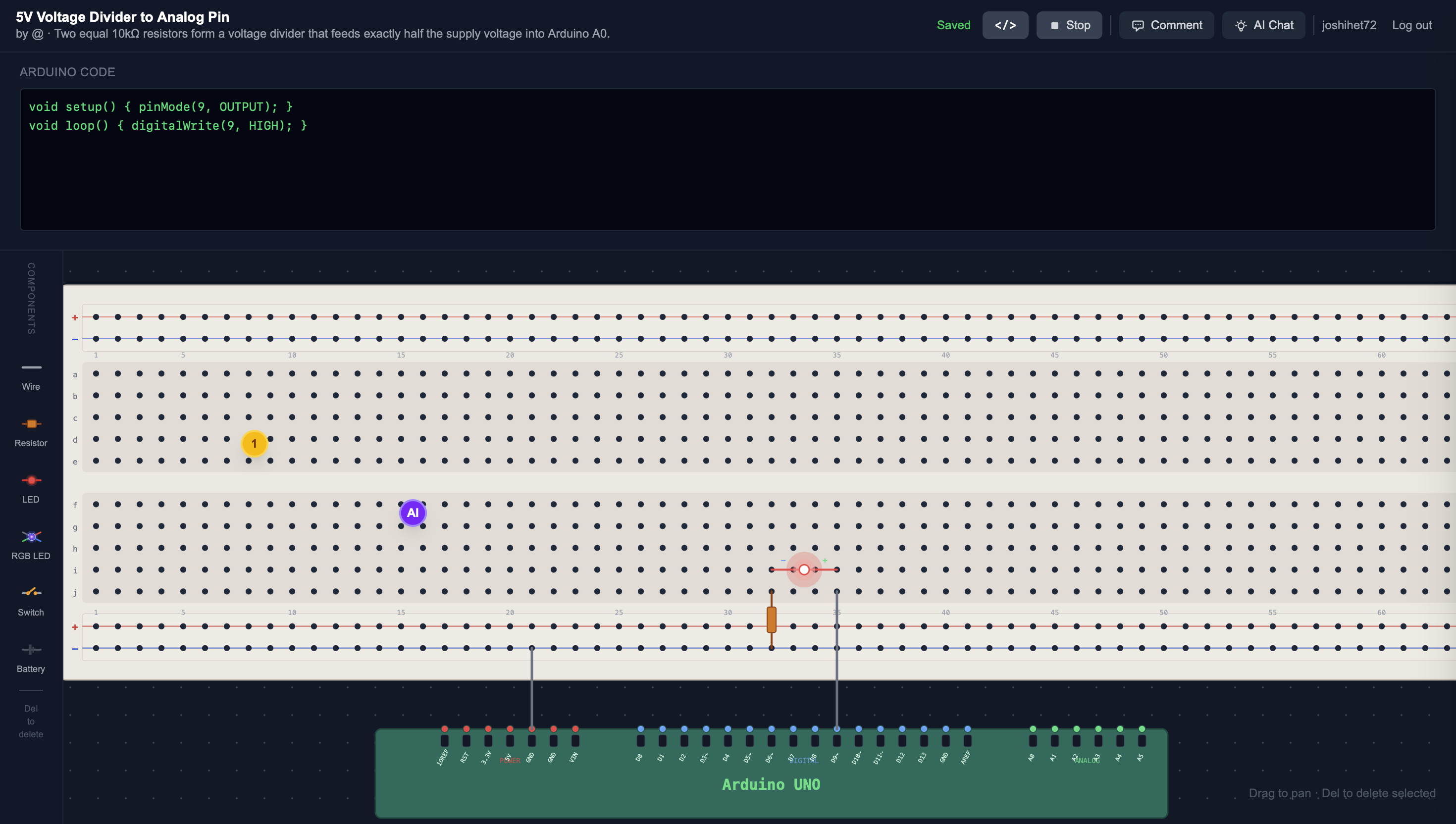Open the purple AI marker on breadboard
This screenshot has width=1456, height=824.
click(413, 513)
